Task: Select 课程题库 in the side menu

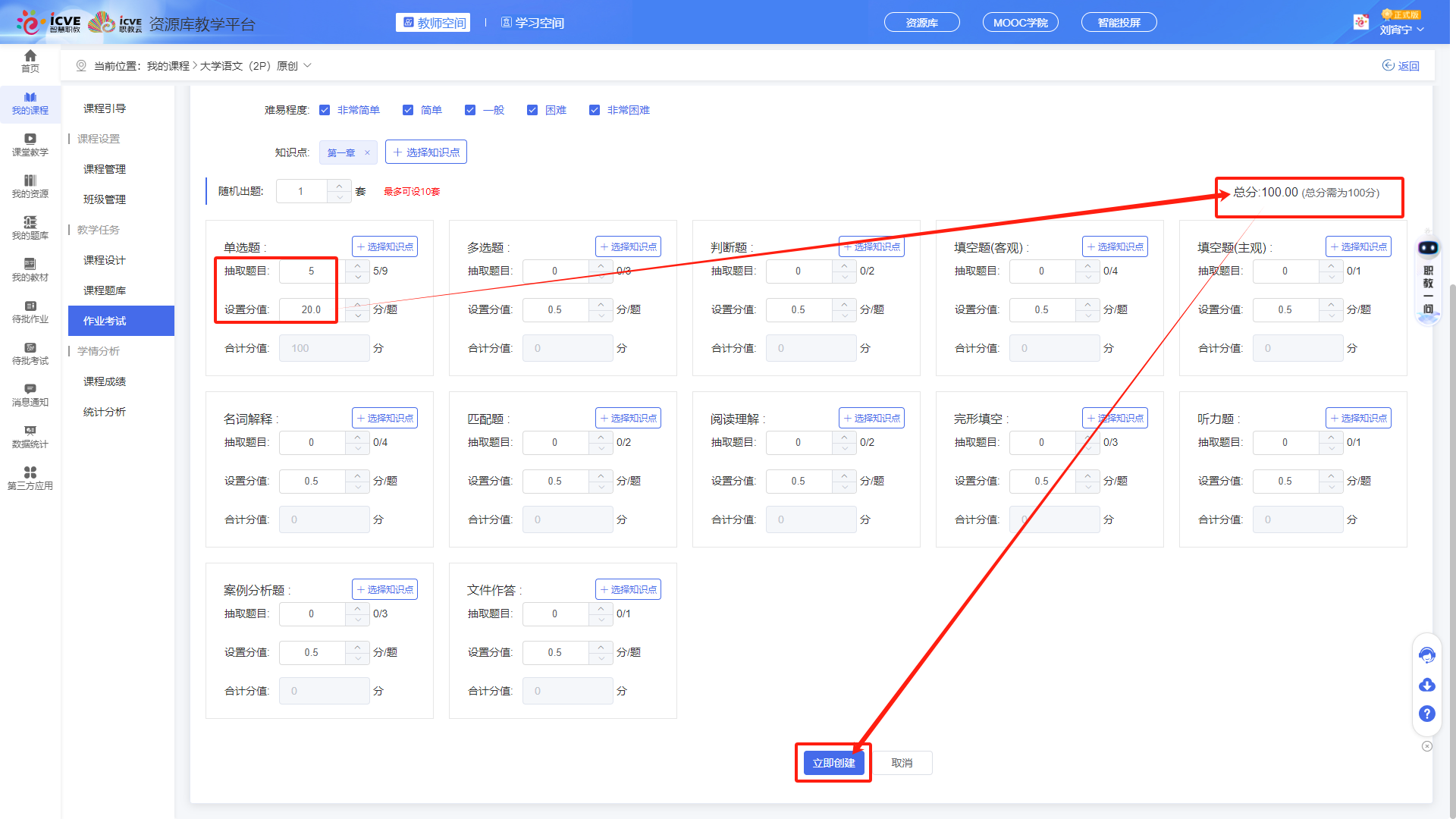Action: coord(105,290)
